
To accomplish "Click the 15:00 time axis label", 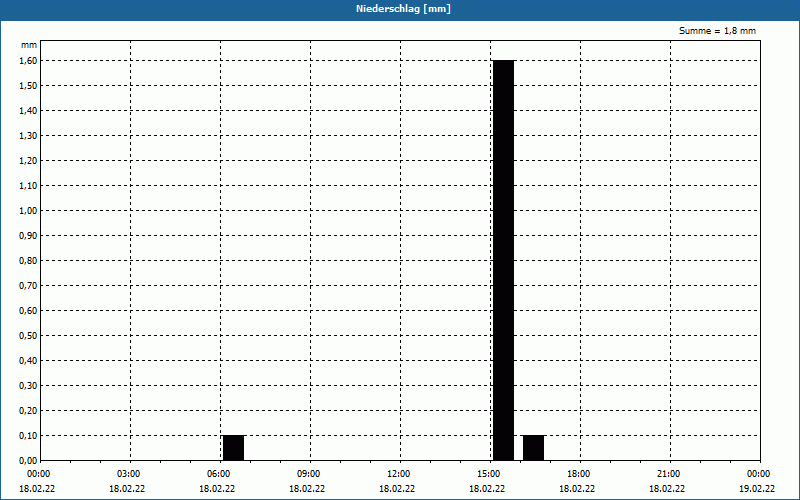I will coord(489,474).
